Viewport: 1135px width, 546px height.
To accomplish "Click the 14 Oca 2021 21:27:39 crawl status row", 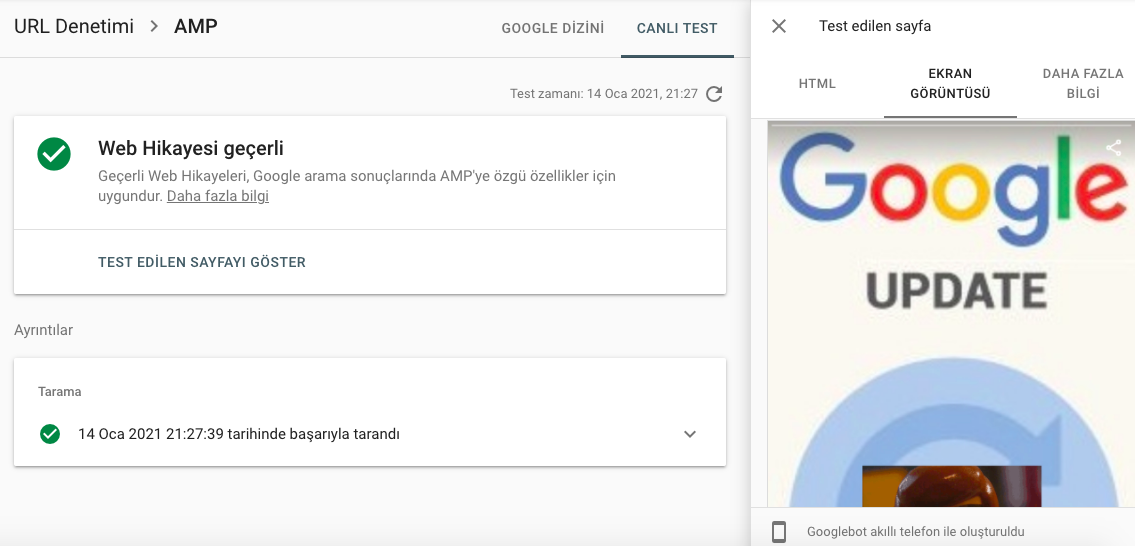I will pyautogui.click(x=370, y=434).
